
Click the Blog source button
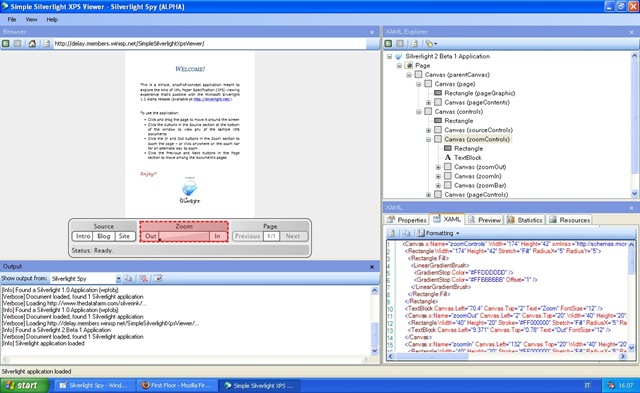104,236
